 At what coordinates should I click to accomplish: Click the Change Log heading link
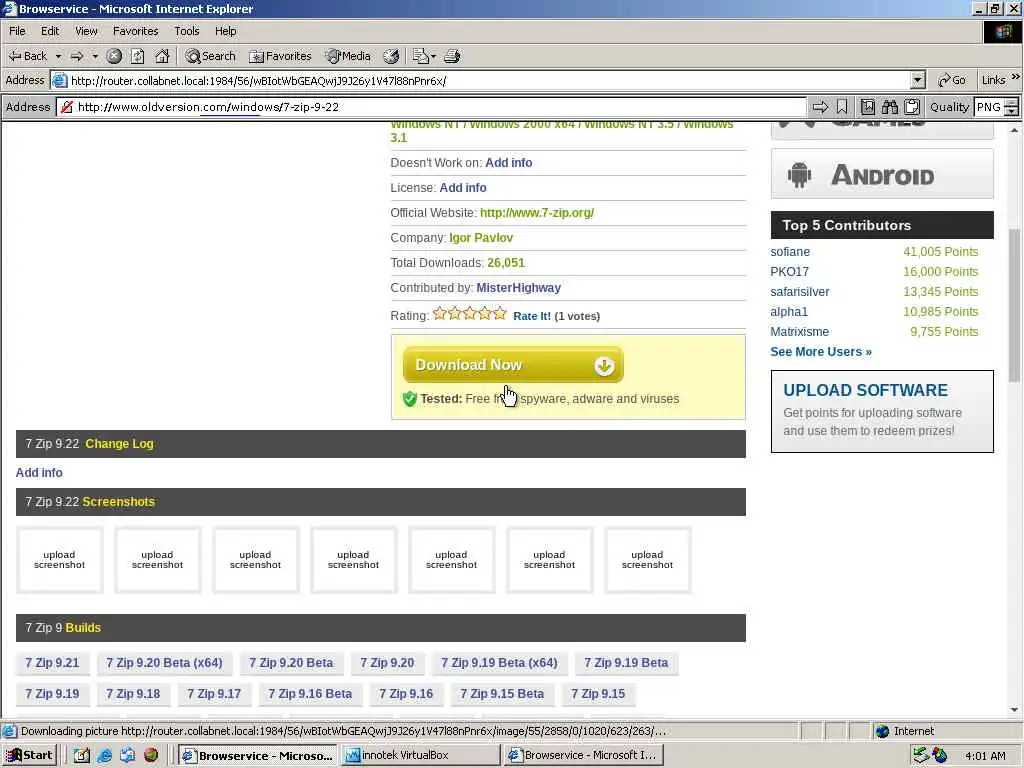point(120,443)
